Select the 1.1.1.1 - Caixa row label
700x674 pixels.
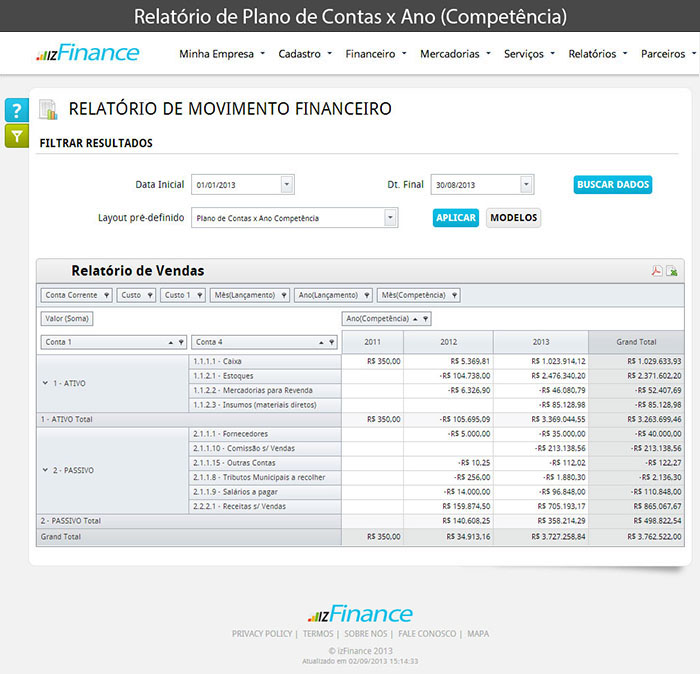pyautogui.click(x=265, y=362)
